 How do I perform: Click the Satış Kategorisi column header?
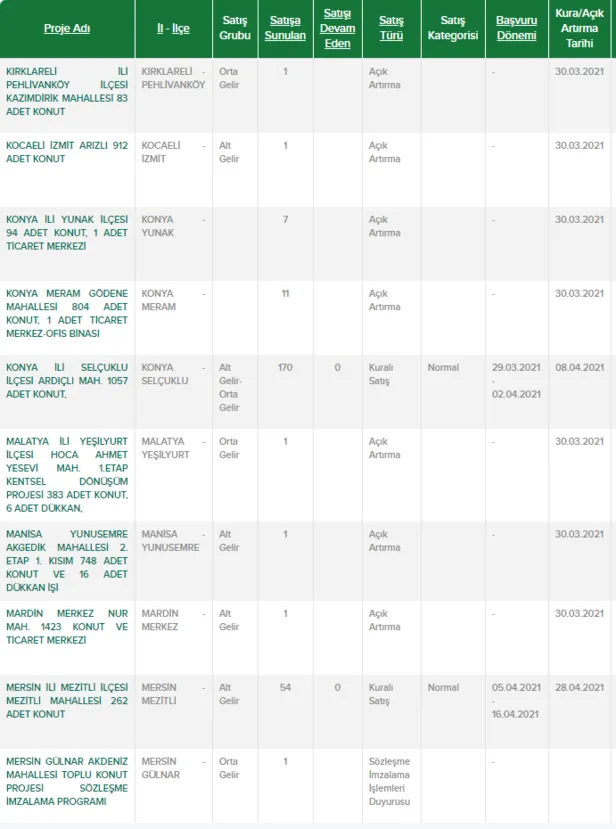point(453,28)
